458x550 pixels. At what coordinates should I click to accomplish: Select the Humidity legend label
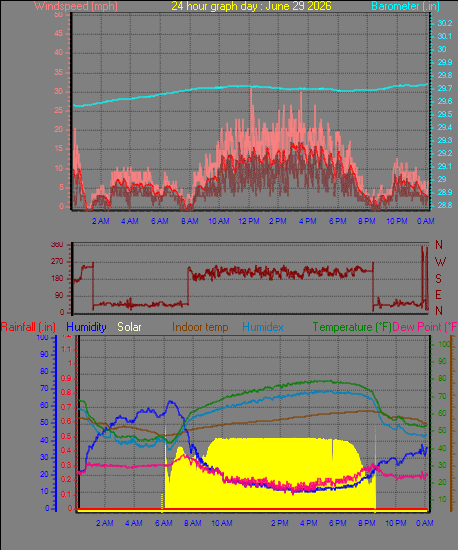click(86, 327)
